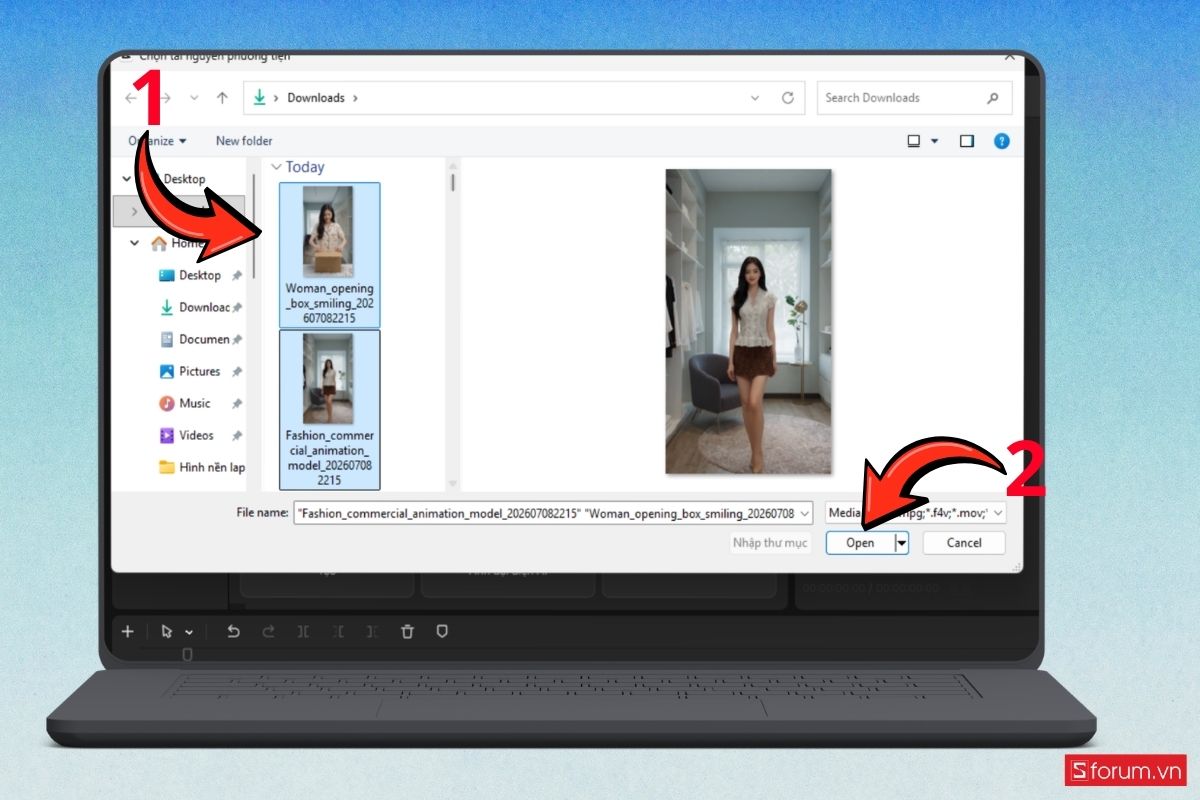This screenshot has width=1200, height=800.
Task: Collapse the Today group chevron
Action: click(276, 167)
